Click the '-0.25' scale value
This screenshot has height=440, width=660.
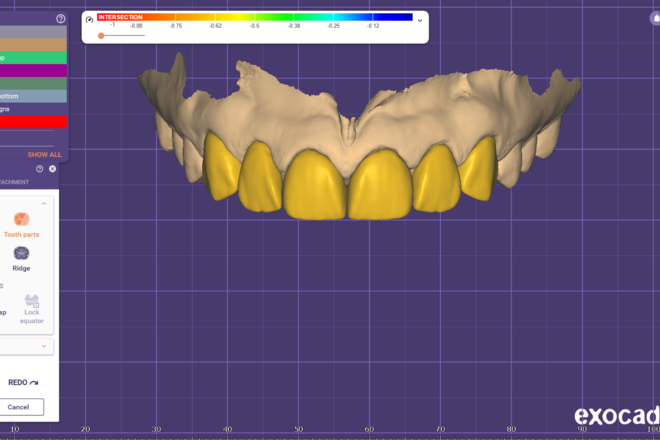click(x=334, y=26)
